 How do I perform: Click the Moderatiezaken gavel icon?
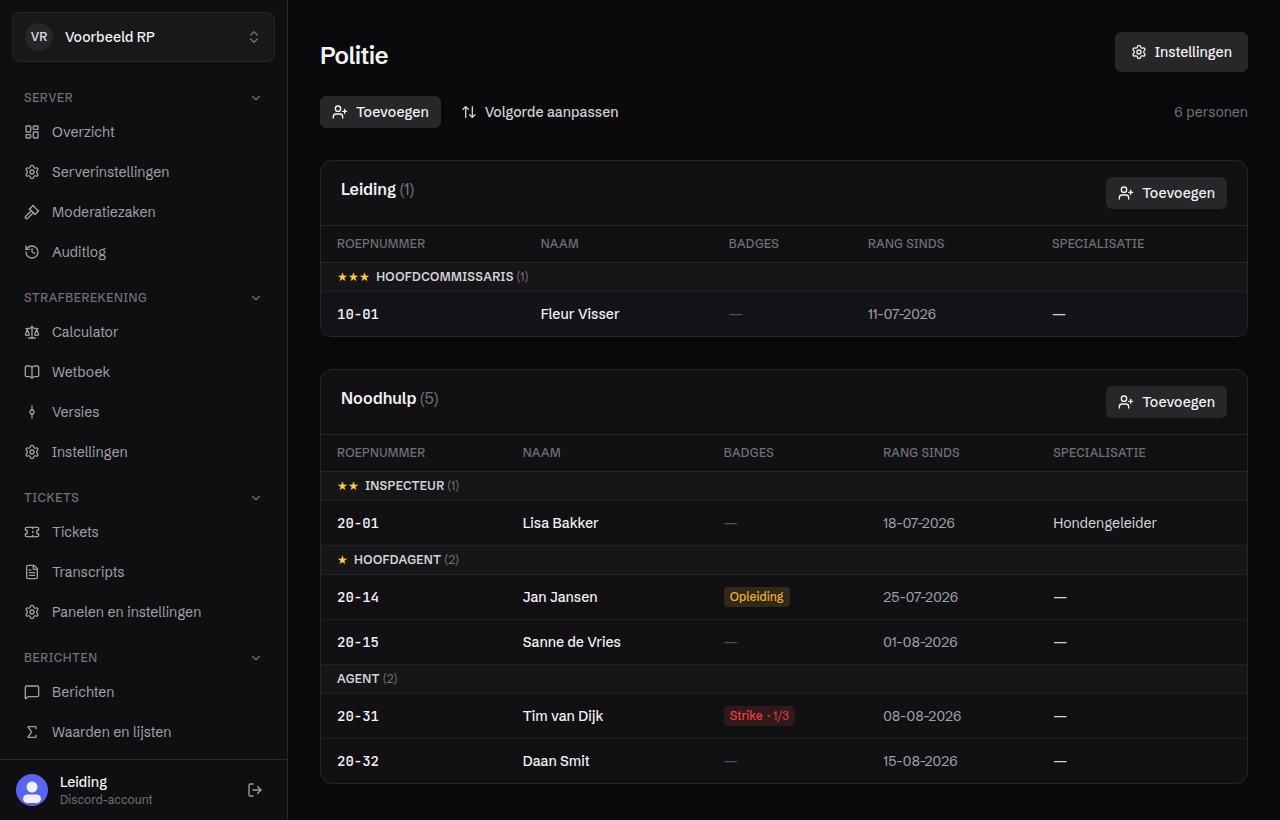(32, 212)
